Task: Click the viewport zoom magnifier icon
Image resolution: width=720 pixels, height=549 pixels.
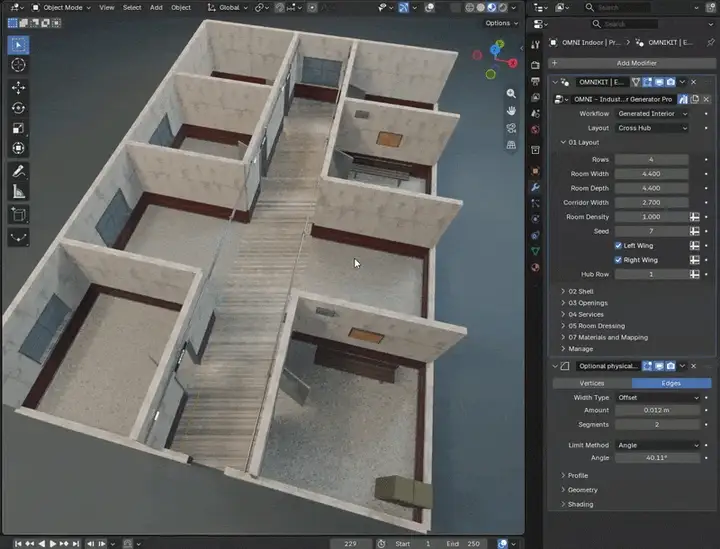Action: tap(511, 94)
